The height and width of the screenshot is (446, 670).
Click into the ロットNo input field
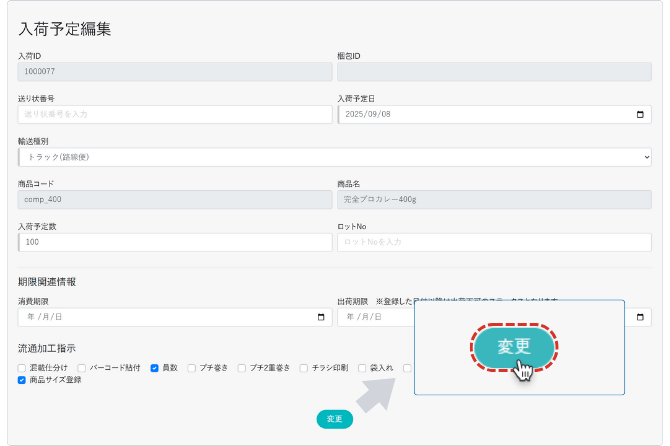point(494,242)
